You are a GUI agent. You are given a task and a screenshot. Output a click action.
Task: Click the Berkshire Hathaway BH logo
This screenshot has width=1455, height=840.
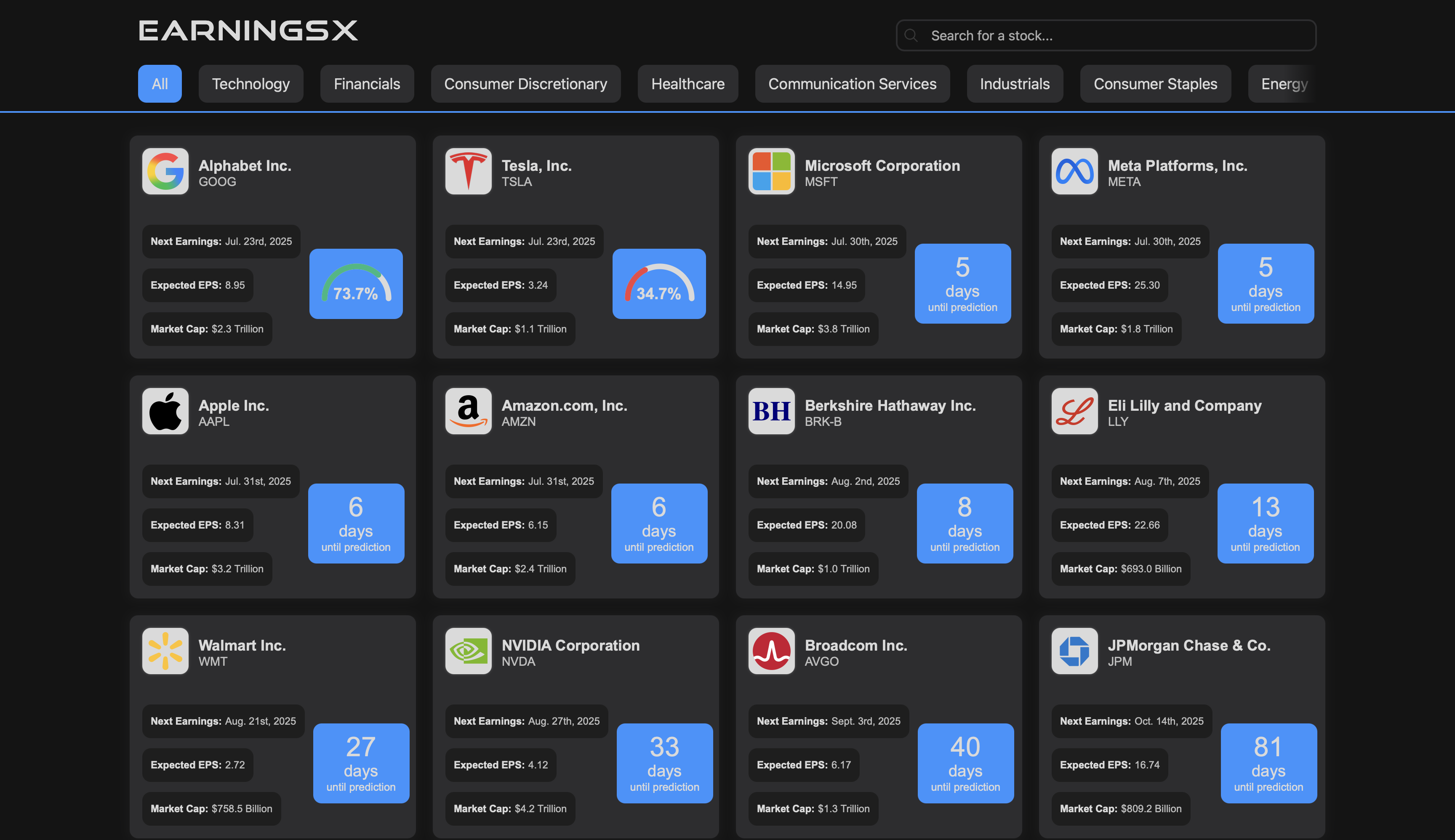click(x=771, y=411)
